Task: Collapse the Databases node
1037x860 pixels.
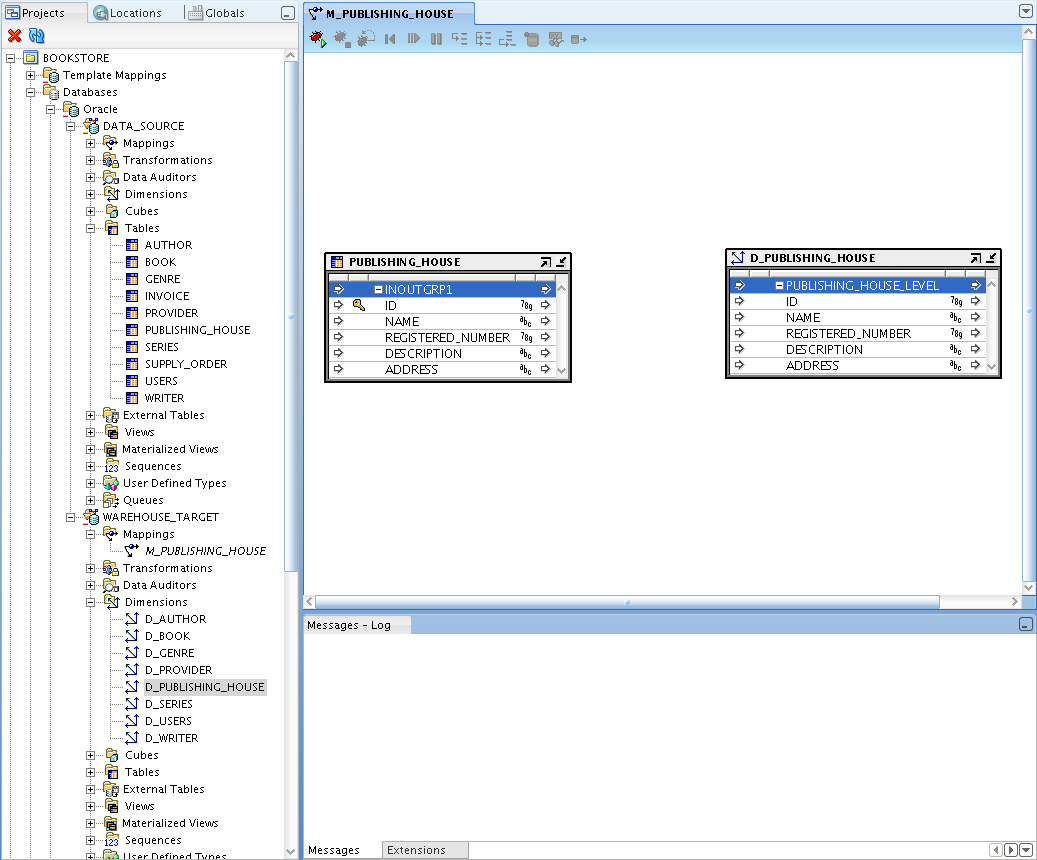Action: (x=30, y=93)
